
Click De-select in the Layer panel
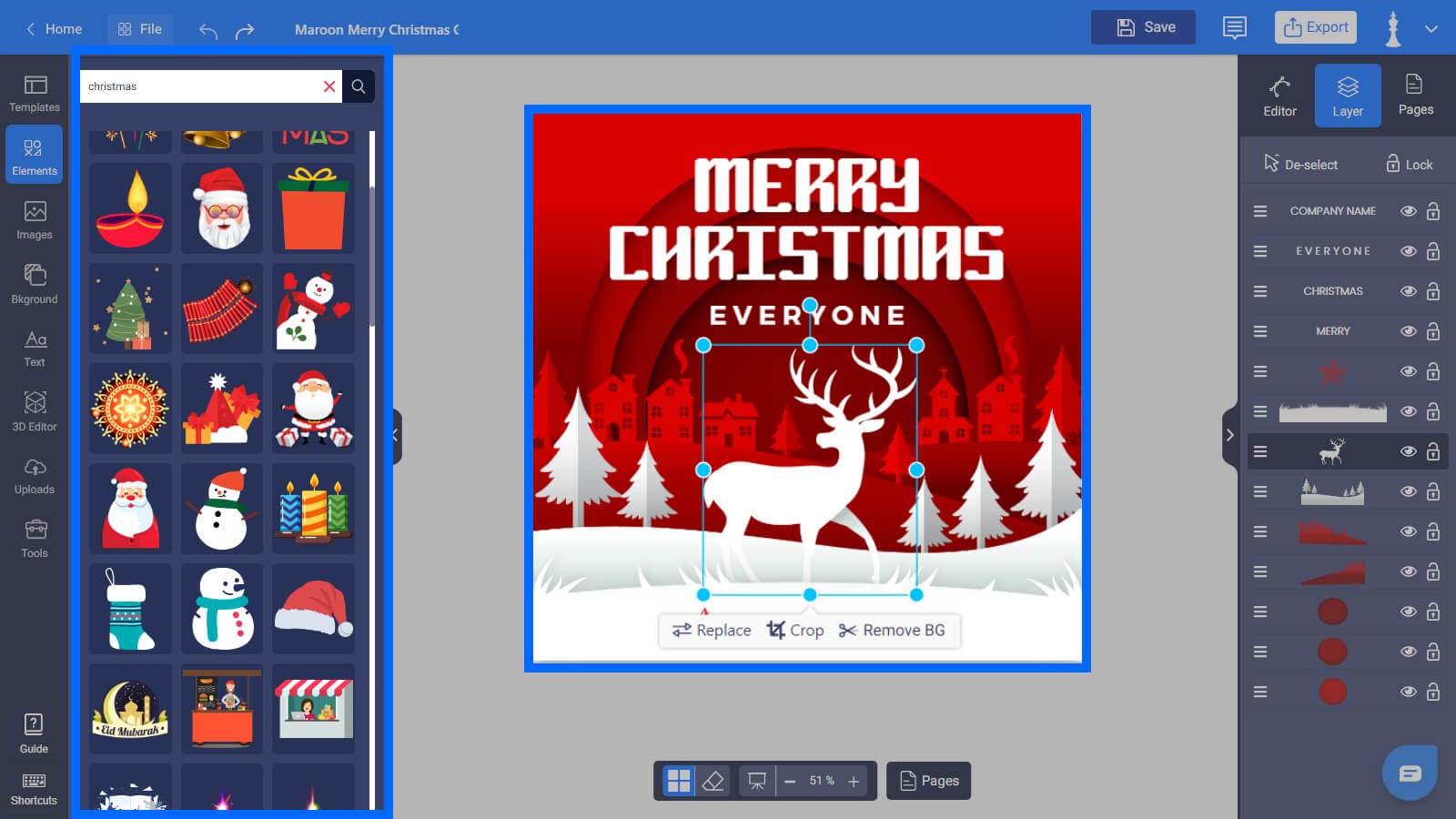[1303, 164]
